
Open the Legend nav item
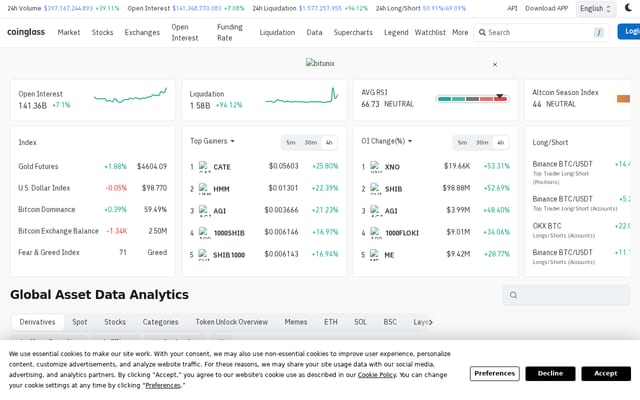coord(396,32)
